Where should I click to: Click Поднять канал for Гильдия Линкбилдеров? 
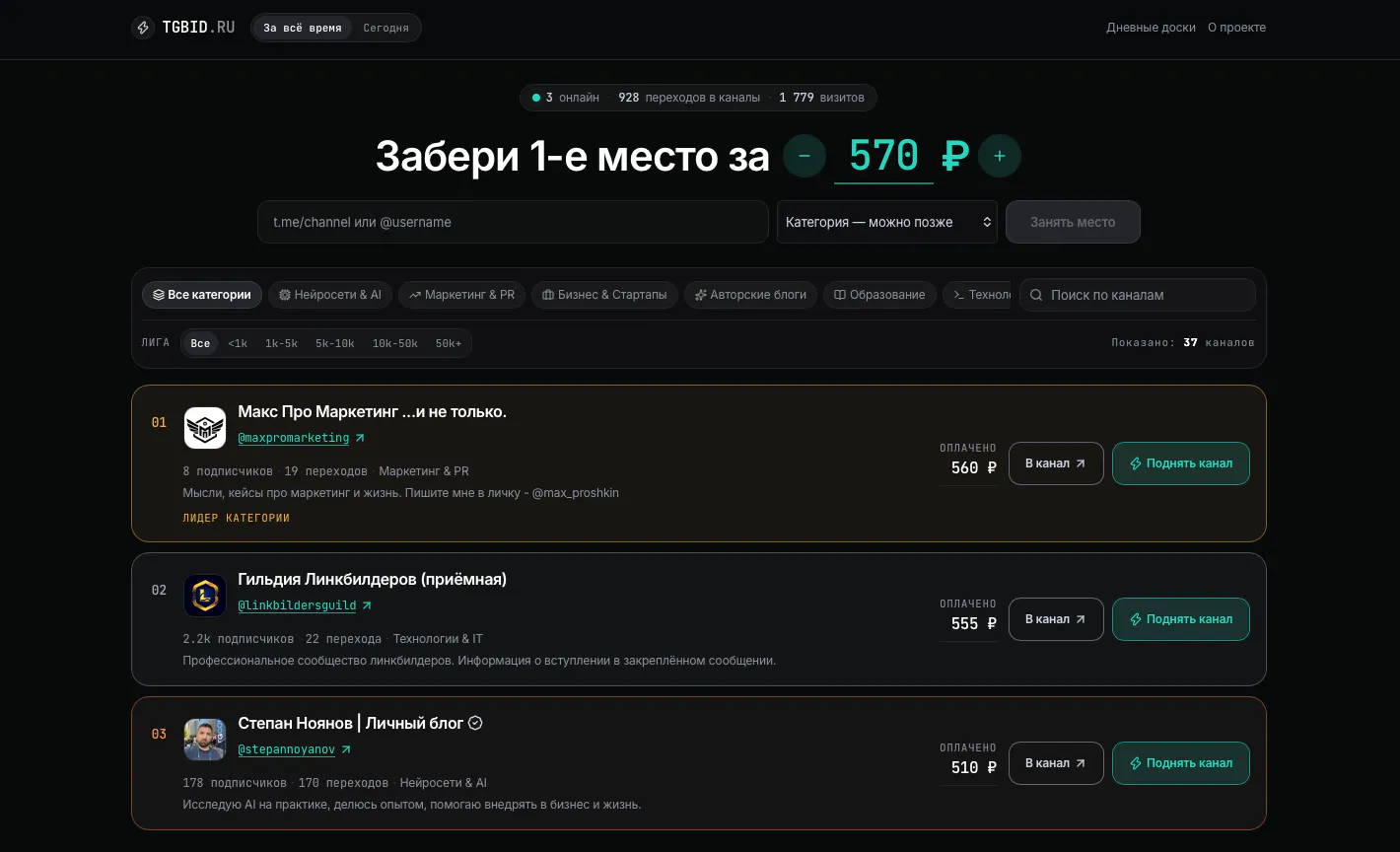(x=1181, y=619)
